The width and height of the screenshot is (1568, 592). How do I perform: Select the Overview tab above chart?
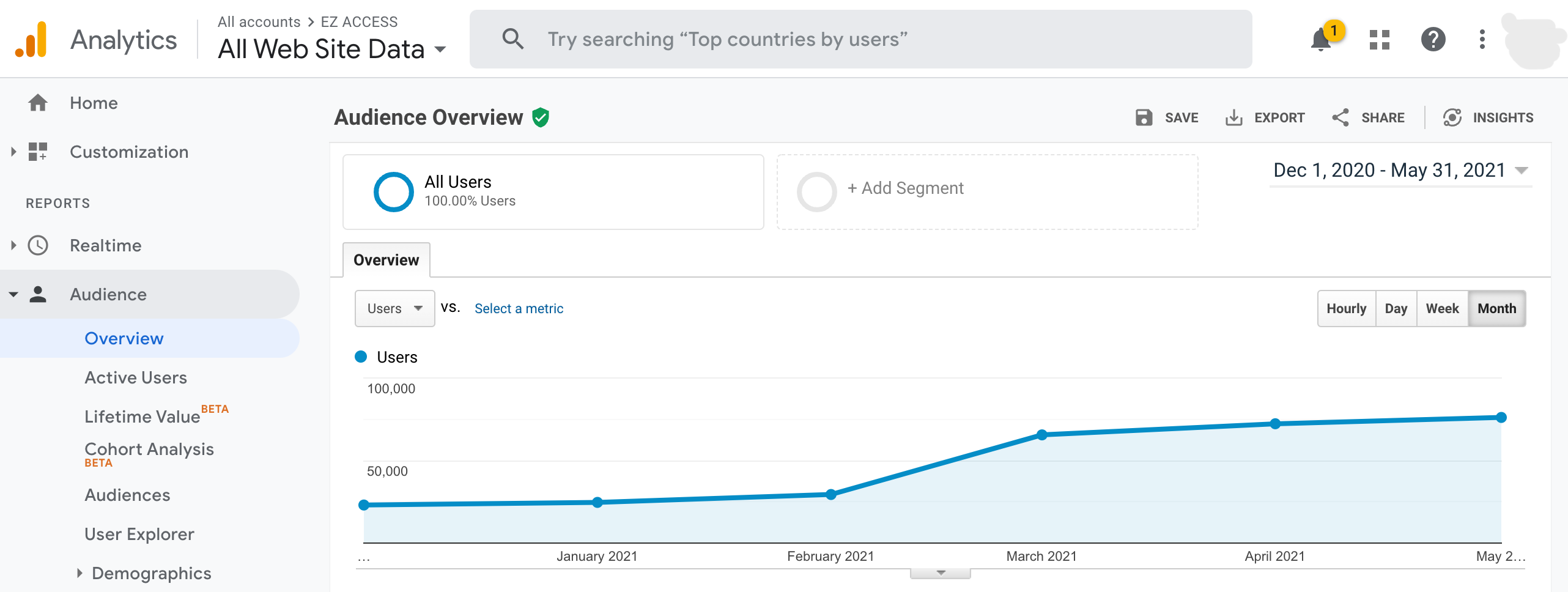pos(386,261)
